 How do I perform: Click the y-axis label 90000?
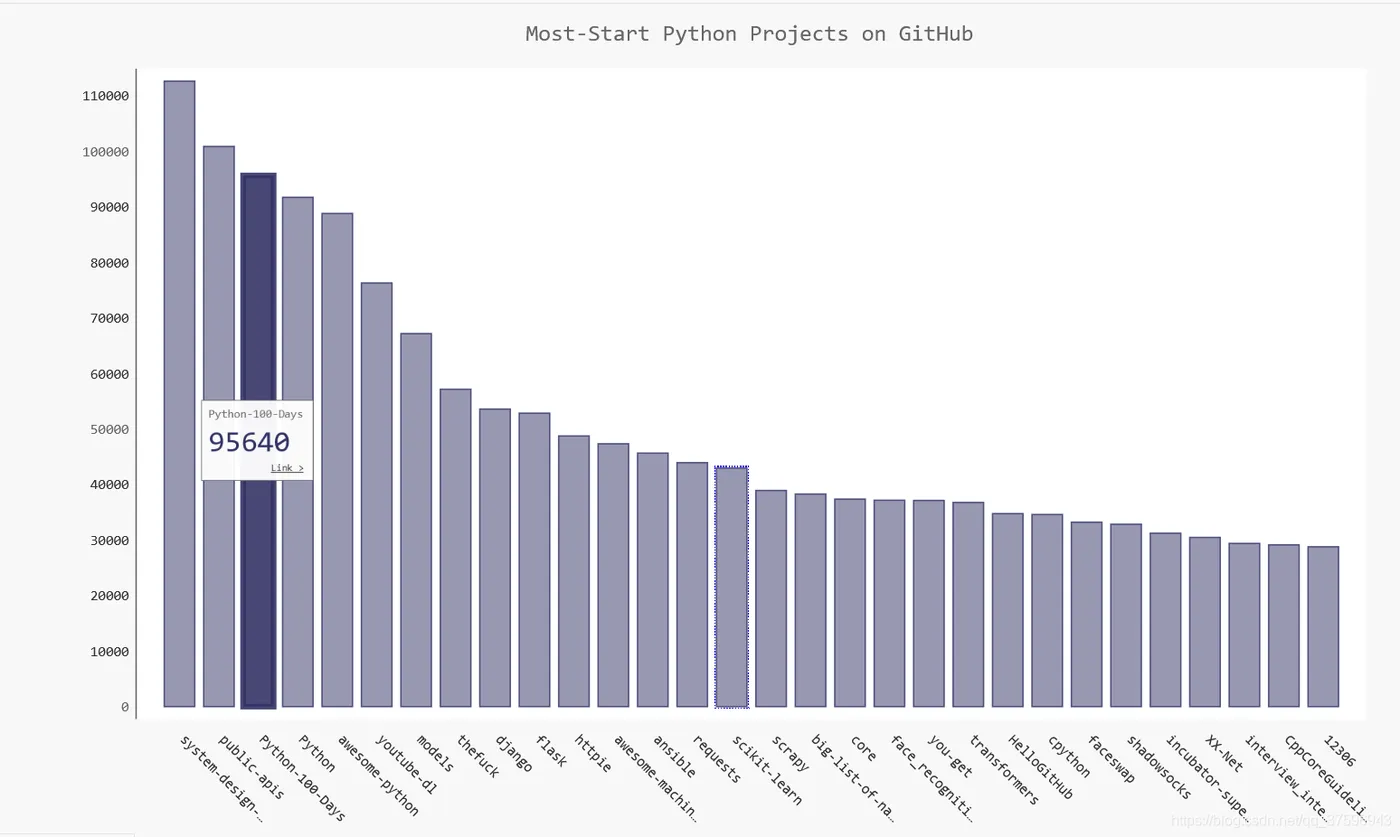tap(110, 207)
